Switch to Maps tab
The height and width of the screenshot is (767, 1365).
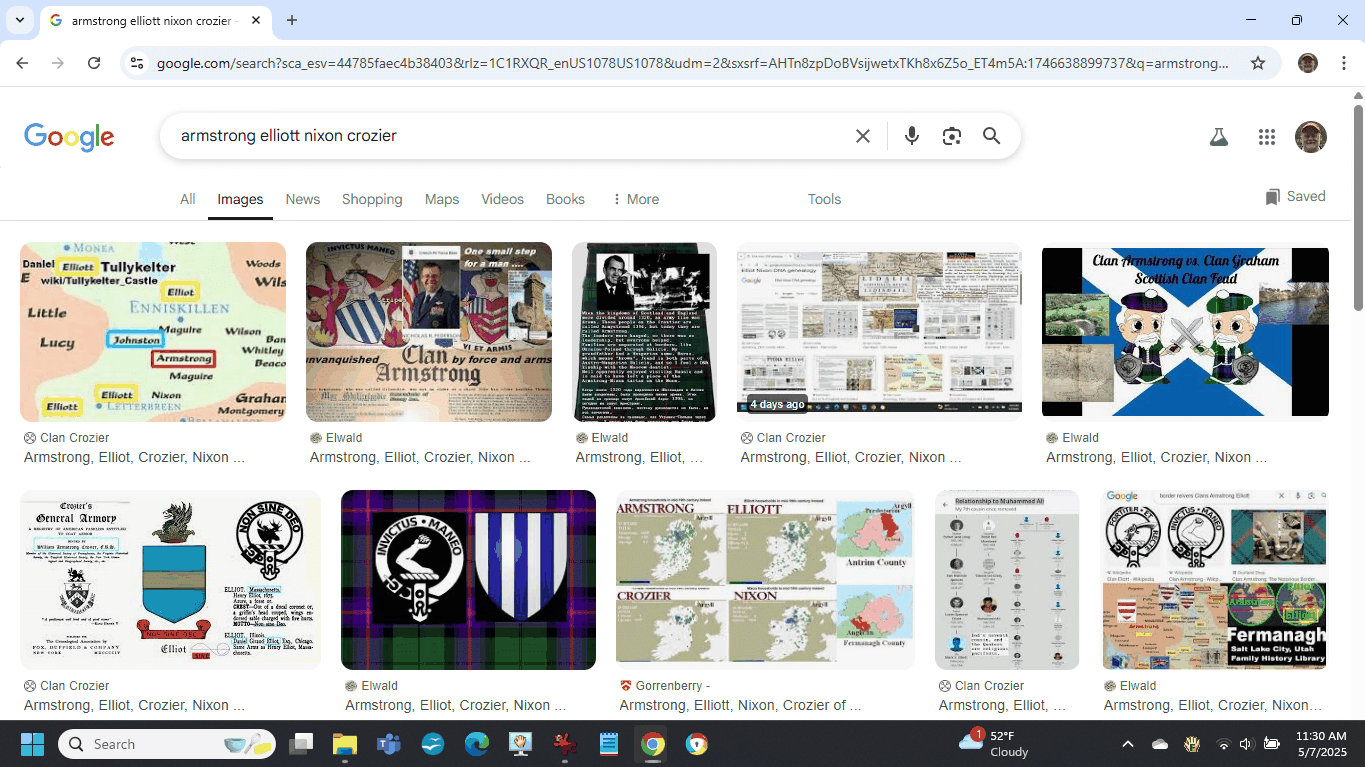[x=442, y=199]
